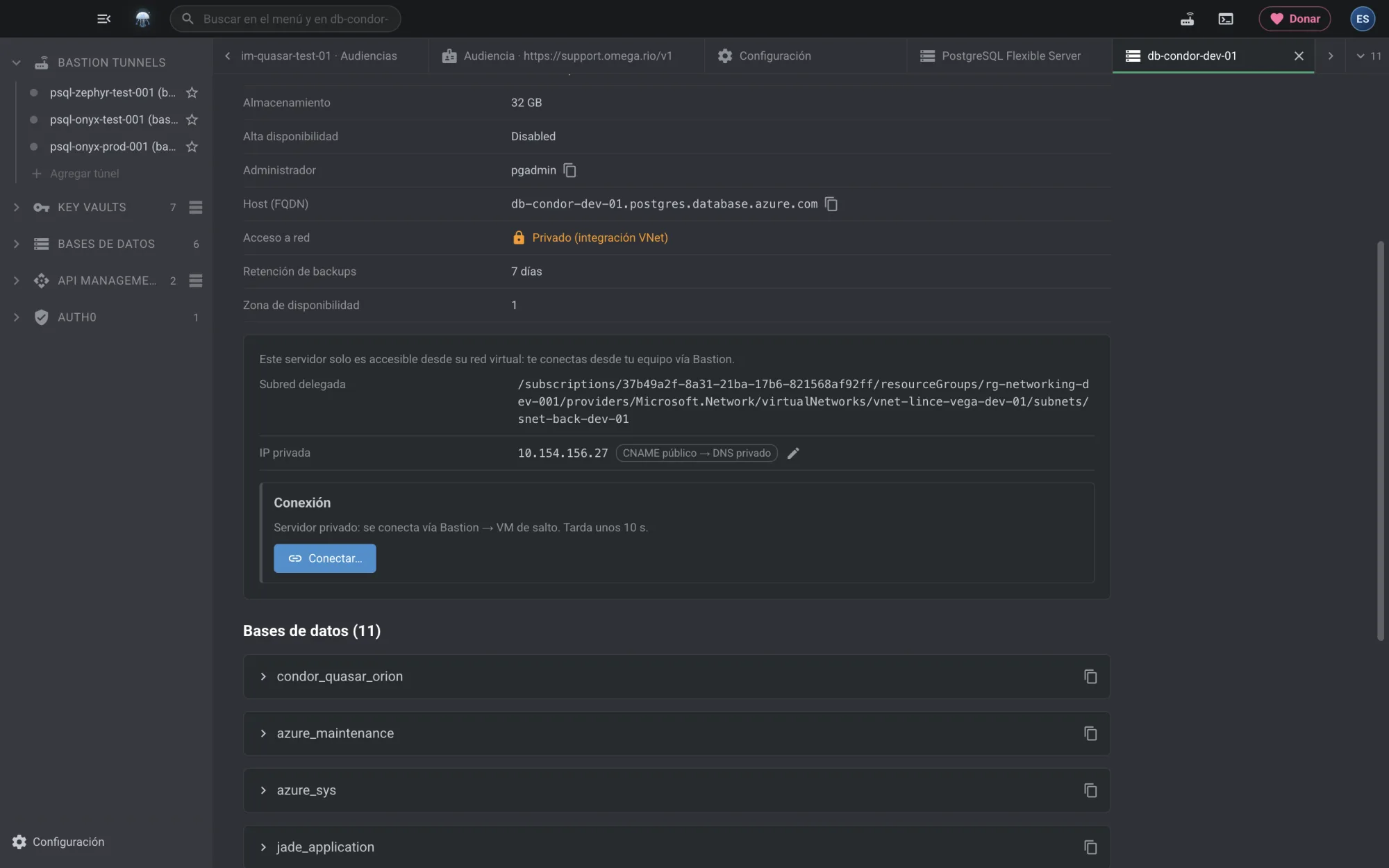Expand the Bases de Datos section
The image size is (1389, 868).
pos(16,244)
